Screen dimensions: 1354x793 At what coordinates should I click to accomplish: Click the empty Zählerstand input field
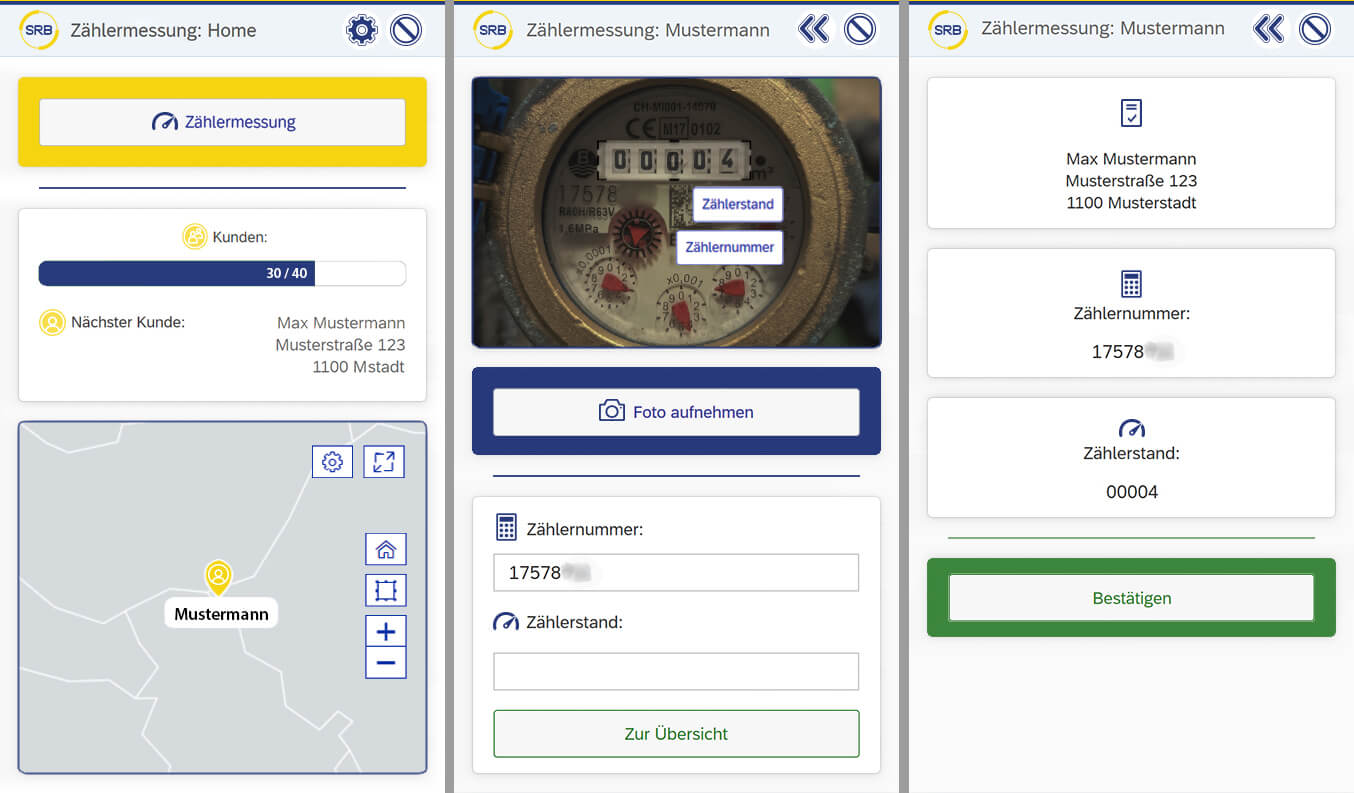click(676, 671)
